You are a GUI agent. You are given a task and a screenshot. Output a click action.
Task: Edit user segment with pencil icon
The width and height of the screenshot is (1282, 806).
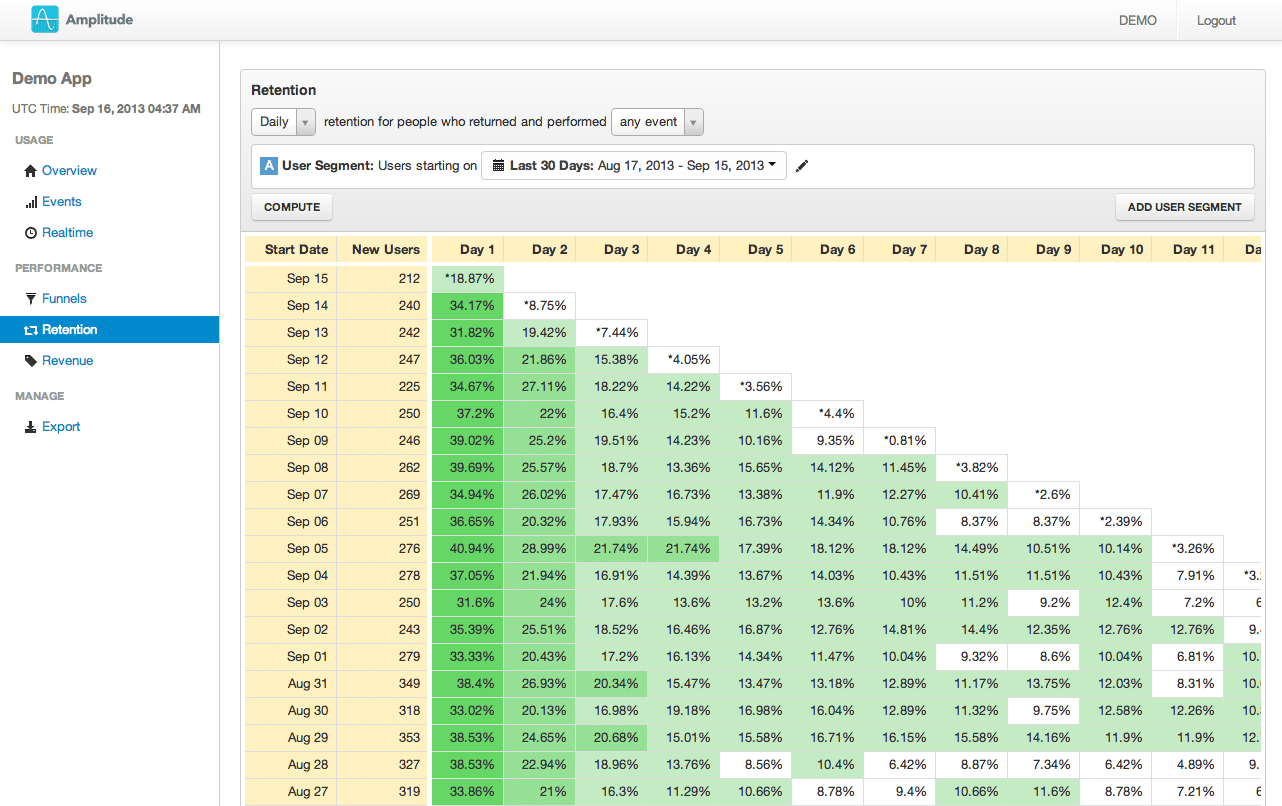tap(802, 166)
